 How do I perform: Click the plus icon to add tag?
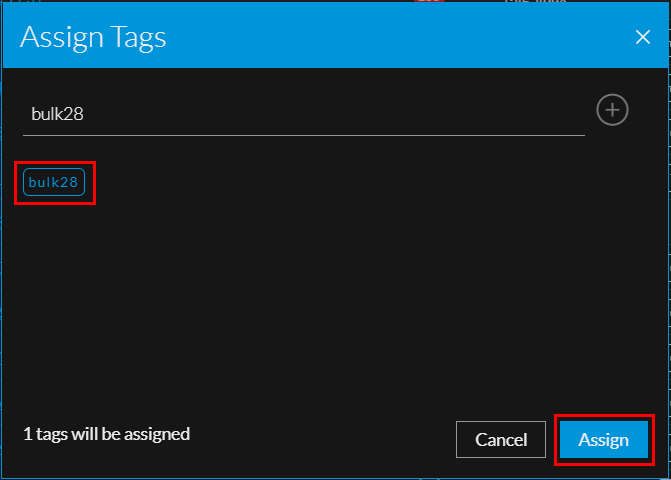(x=612, y=110)
